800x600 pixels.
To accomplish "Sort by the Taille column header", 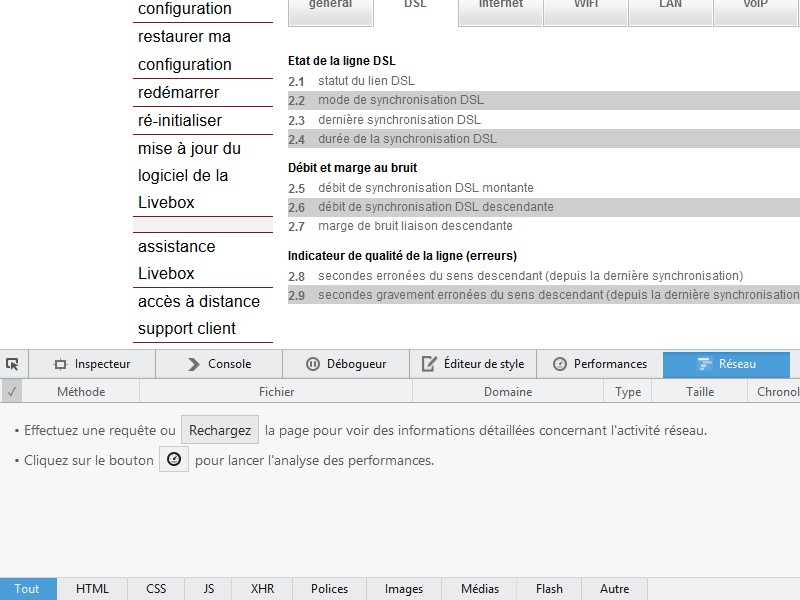I will point(700,392).
